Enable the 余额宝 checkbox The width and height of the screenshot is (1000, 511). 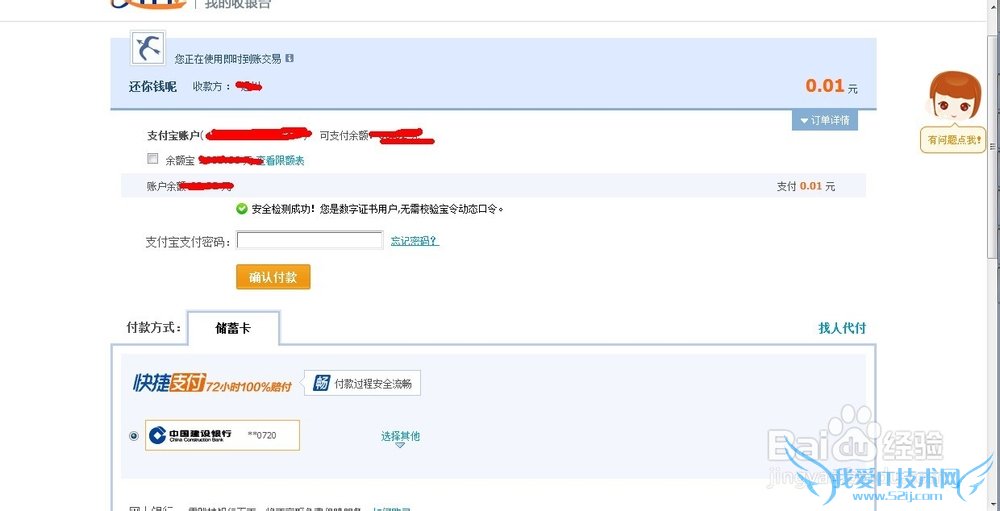click(x=152, y=158)
